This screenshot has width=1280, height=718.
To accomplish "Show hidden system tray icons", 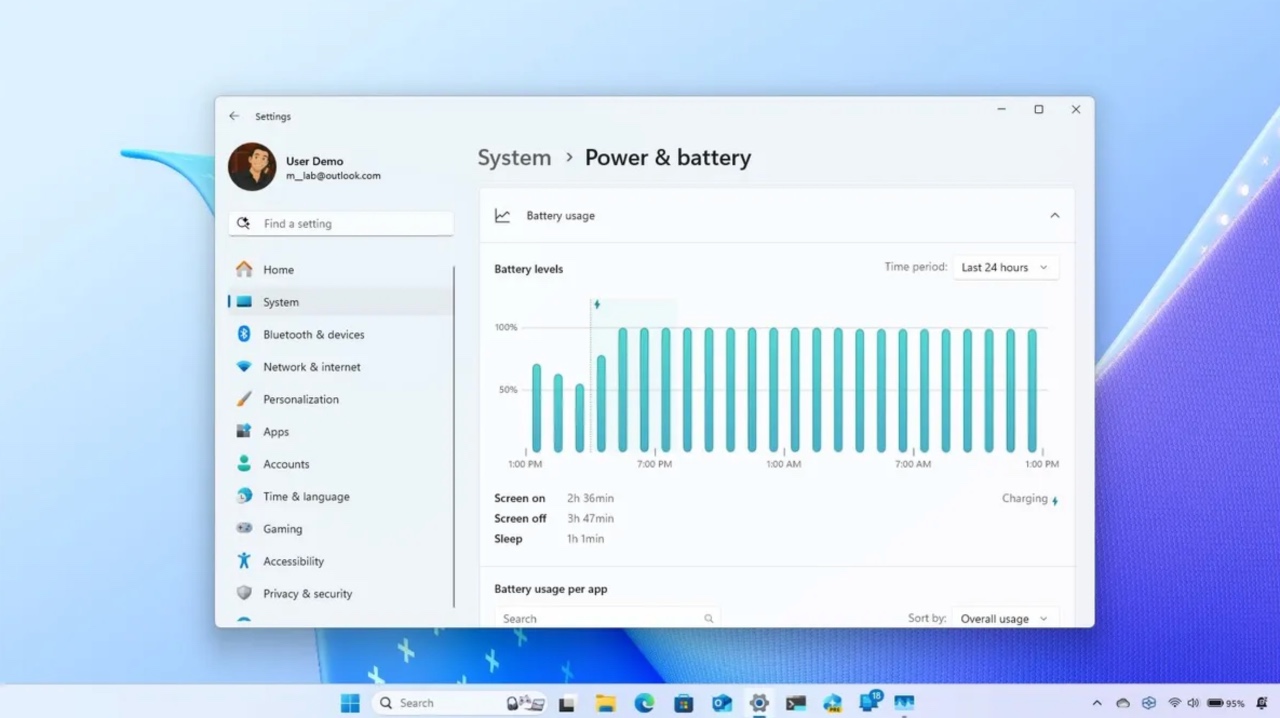I will tap(1097, 703).
